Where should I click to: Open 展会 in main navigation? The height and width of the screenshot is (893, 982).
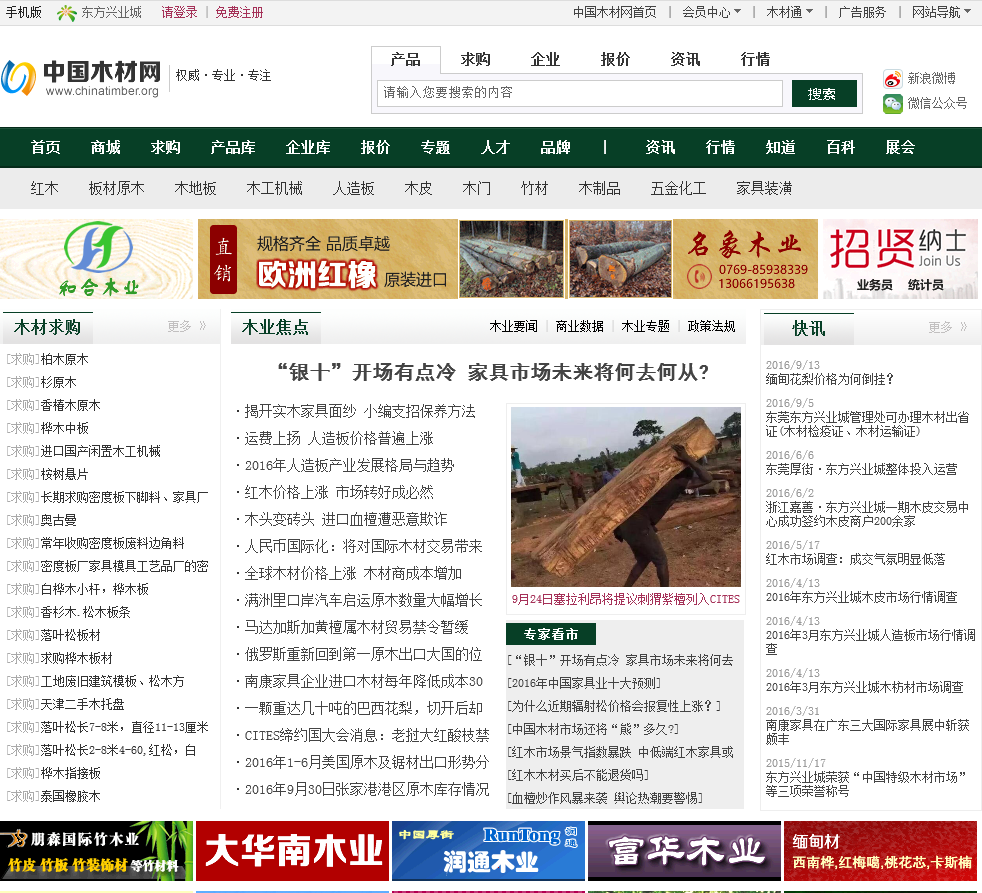(900, 147)
